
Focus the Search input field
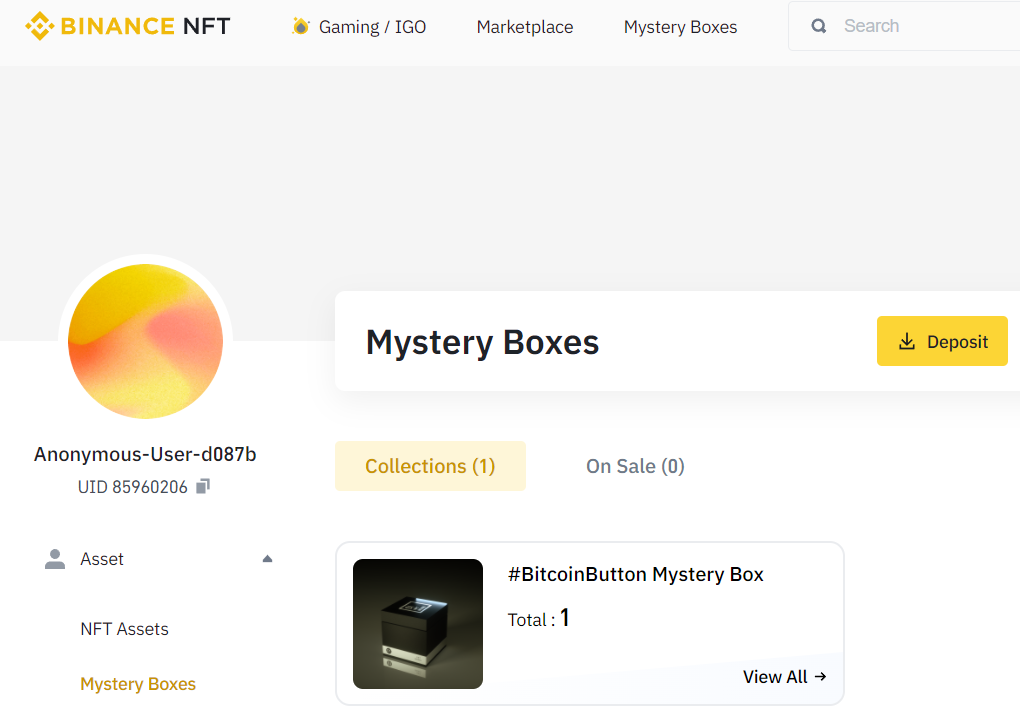pyautogui.click(x=904, y=26)
